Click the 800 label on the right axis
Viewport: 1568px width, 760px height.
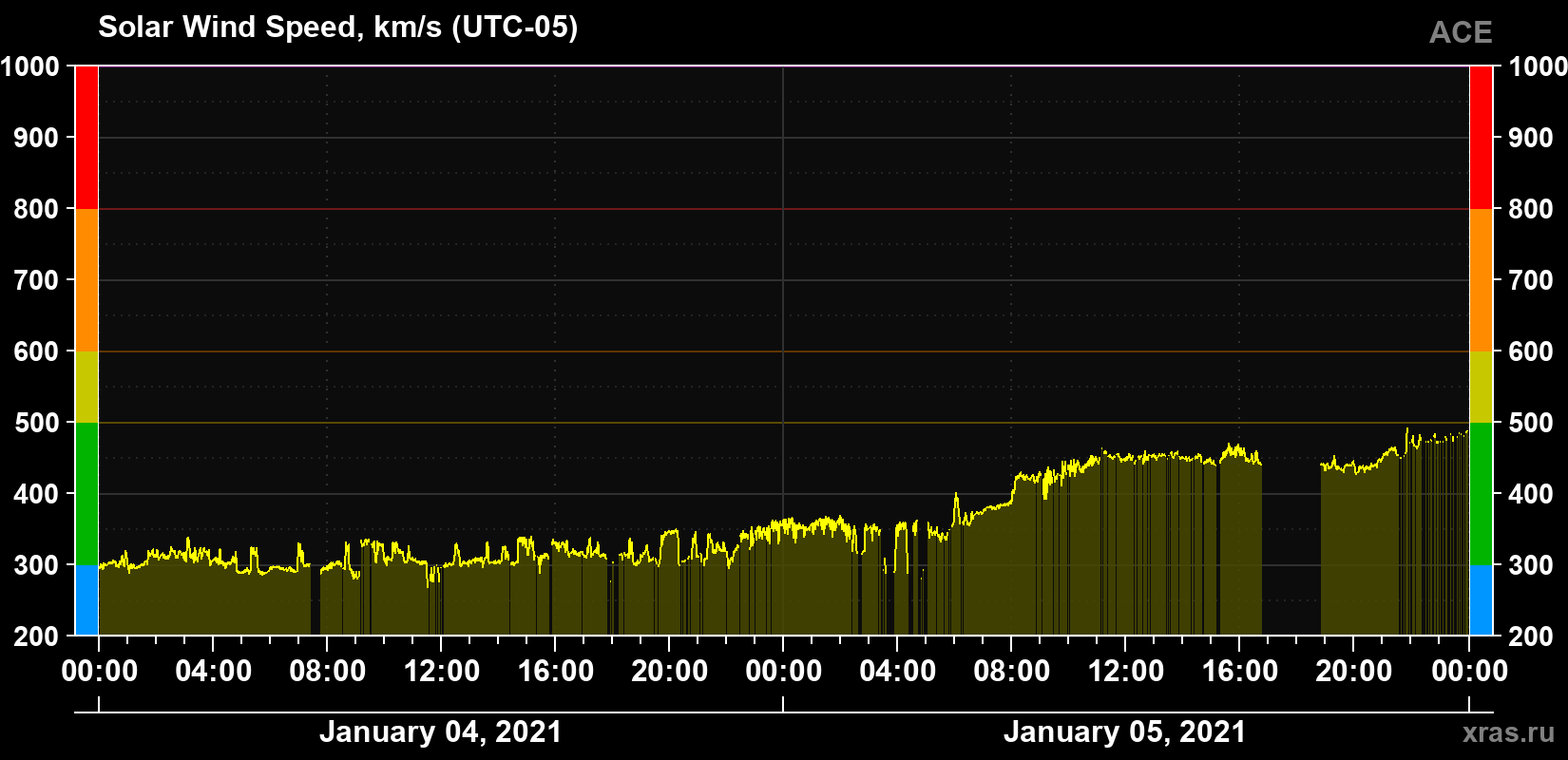[1531, 209]
